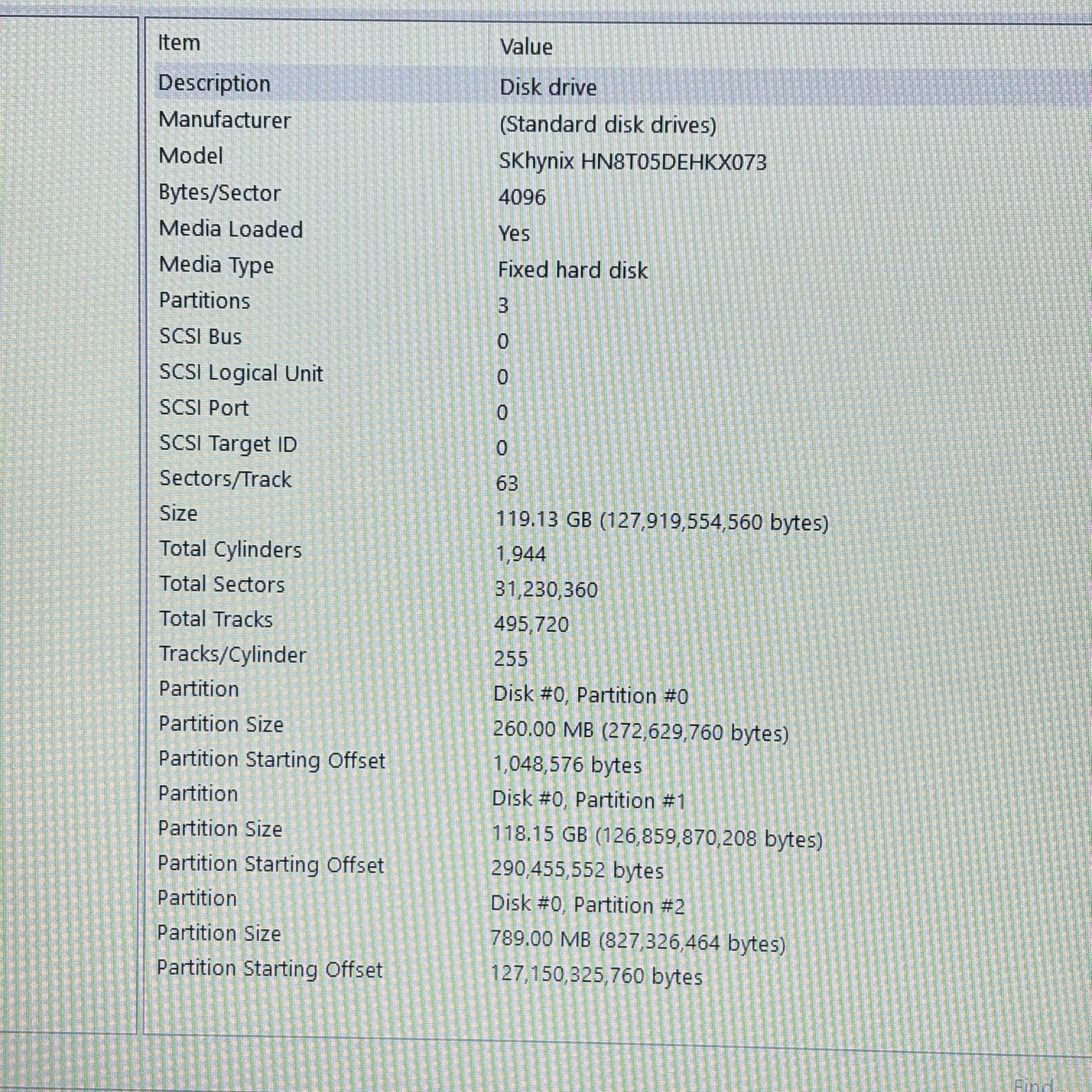Click value 1,048,576 bytes

(x=567, y=765)
